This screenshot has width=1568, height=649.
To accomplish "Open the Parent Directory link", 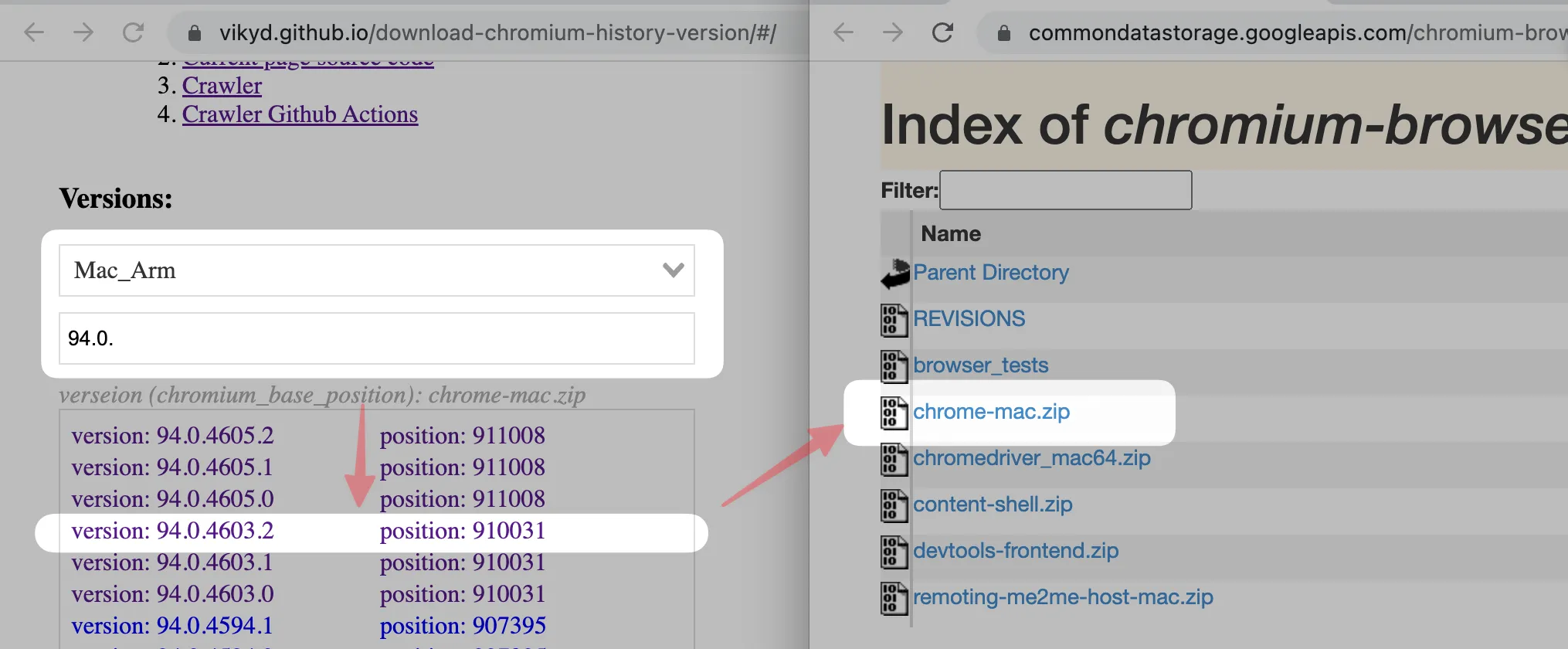I will click(x=991, y=272).
